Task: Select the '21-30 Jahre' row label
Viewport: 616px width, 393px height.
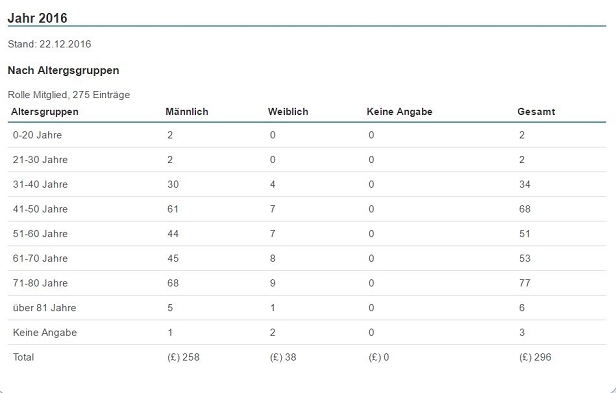Action: 40,160
